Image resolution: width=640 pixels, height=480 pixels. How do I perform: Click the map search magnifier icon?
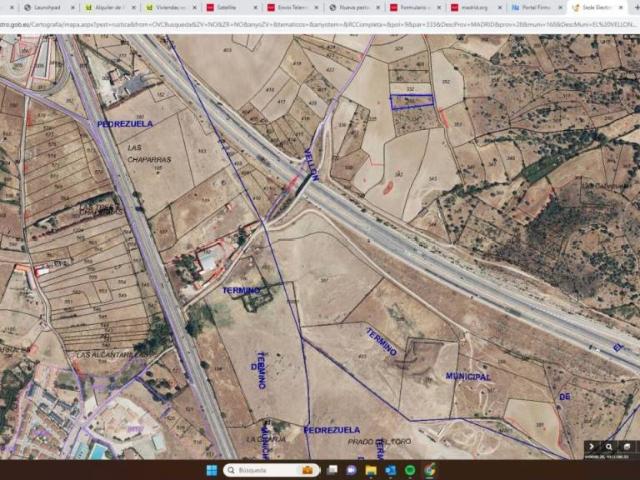point(609,447)
